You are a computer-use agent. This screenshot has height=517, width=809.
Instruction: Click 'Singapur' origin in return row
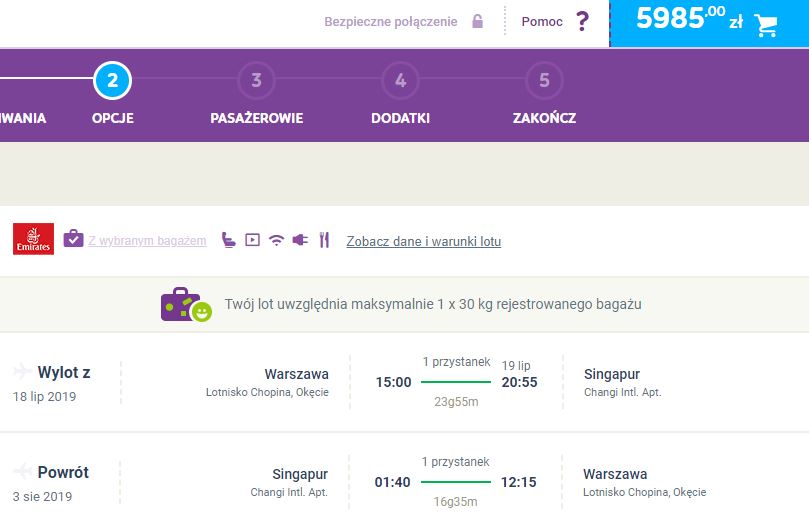(300, 474)
